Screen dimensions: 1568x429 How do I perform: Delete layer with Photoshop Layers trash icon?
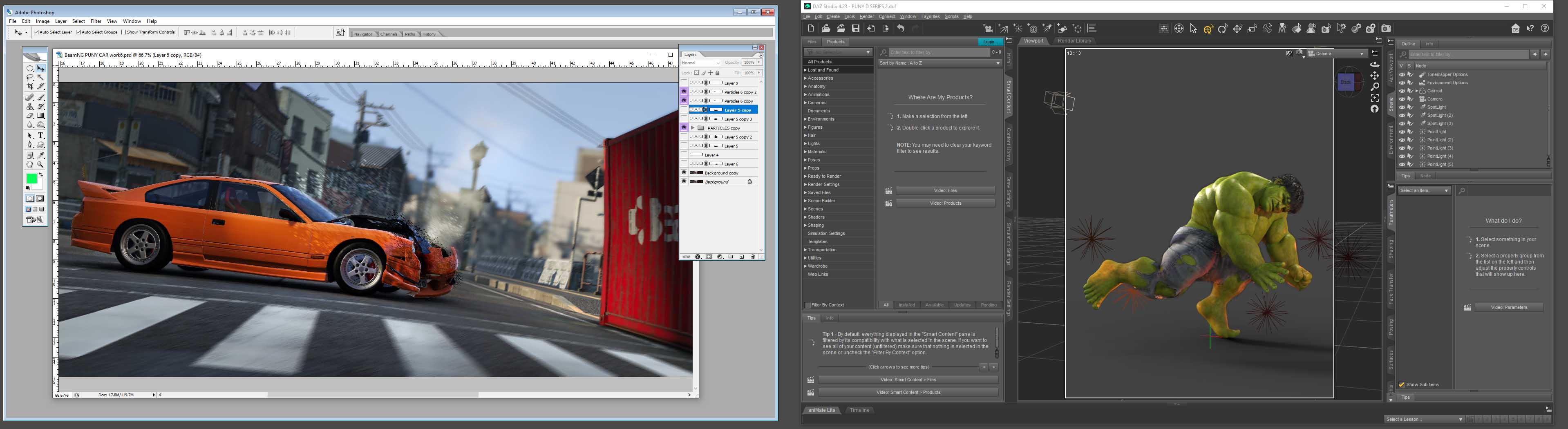coord(753,257)
